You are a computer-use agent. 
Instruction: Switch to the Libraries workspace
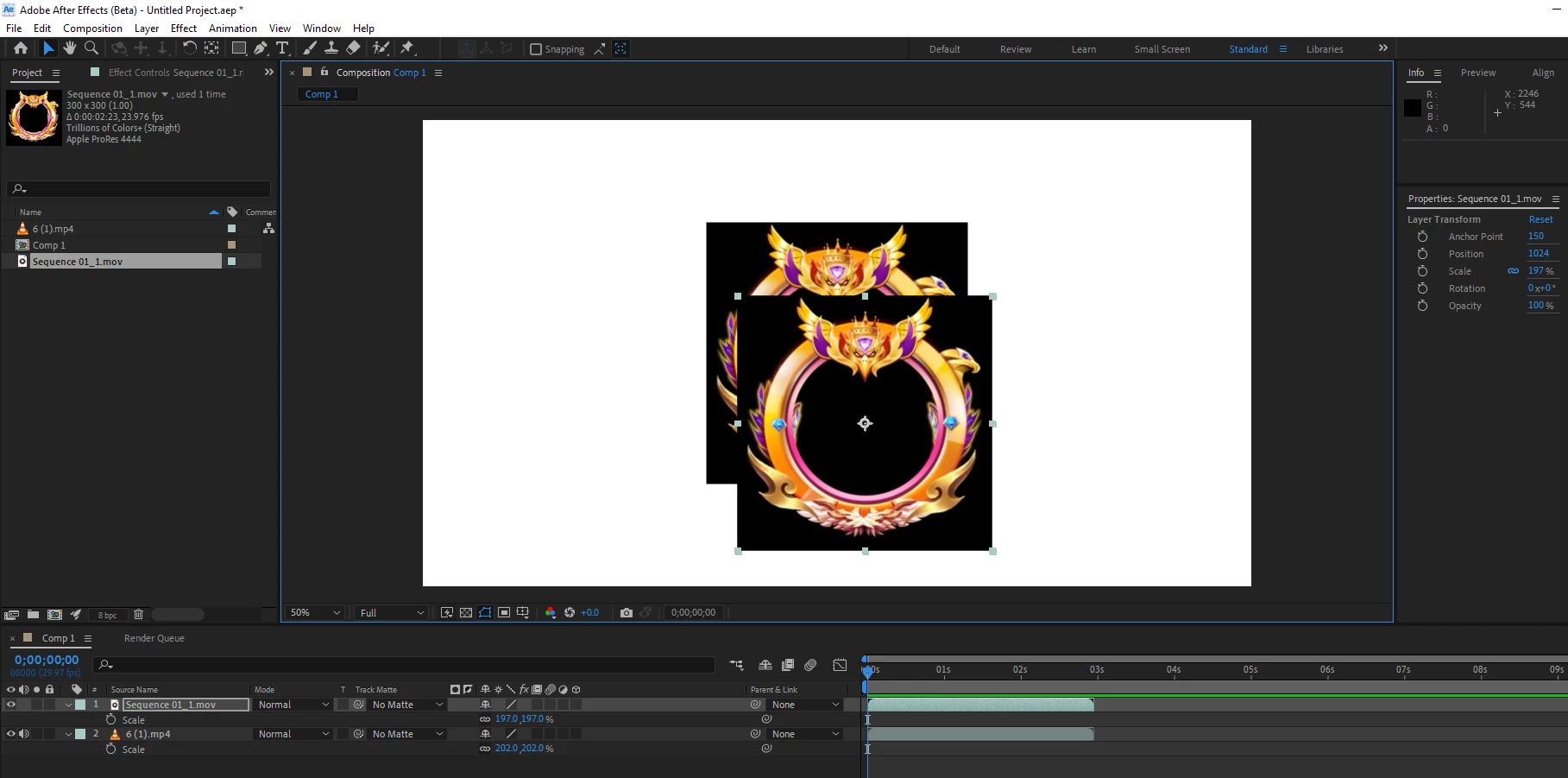pos(1325,49)
